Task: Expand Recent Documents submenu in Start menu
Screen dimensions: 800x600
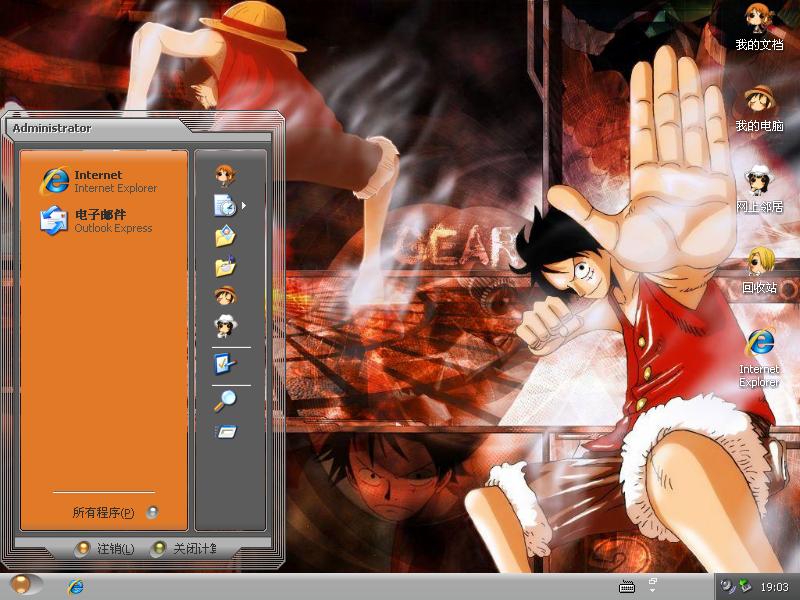Action: [227, 206]
